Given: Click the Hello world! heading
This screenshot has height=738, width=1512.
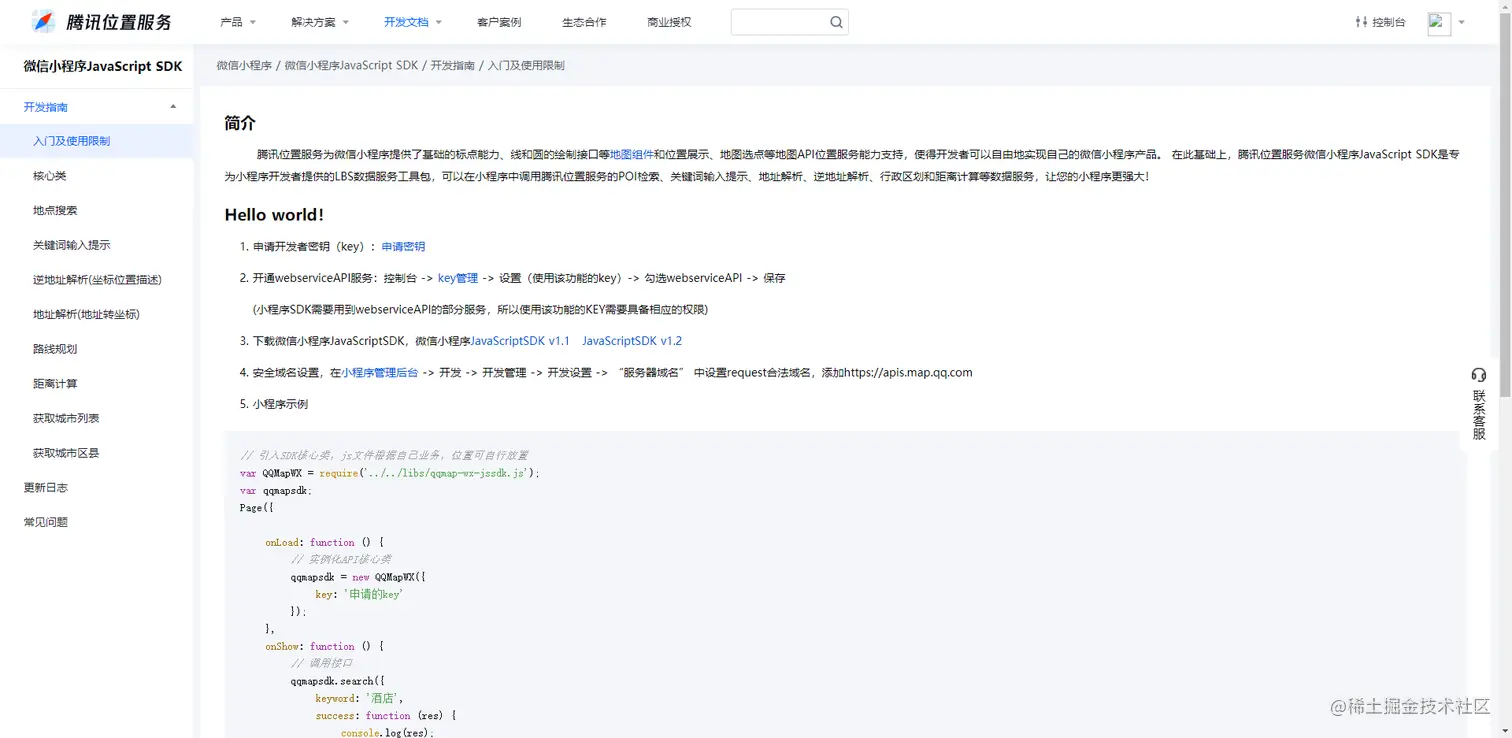Looking at the screenshot, I should 274,215.
